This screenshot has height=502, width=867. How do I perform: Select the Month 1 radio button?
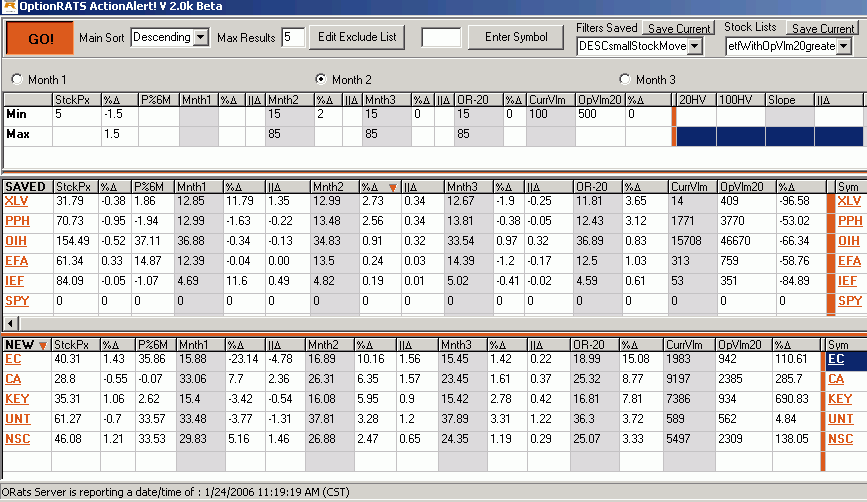[17, 79]
